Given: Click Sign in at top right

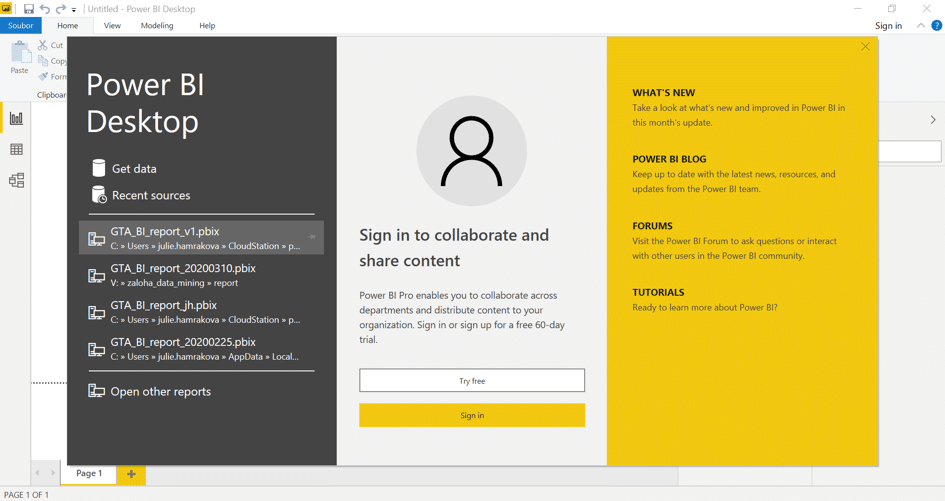Looking at the screenshot, I should 888,25.
